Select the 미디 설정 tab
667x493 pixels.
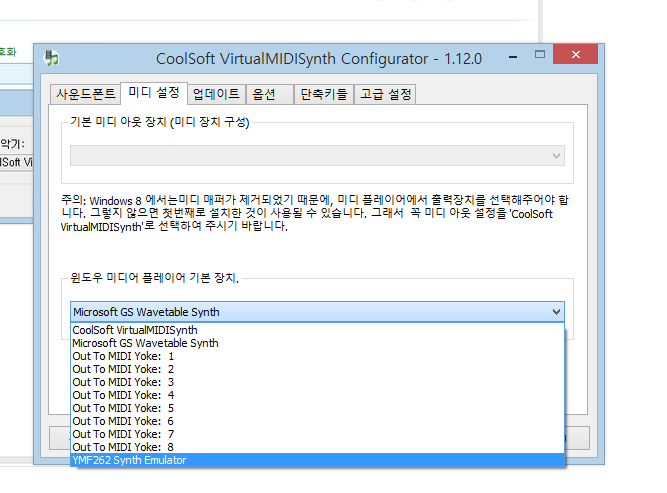coord(154,93)
